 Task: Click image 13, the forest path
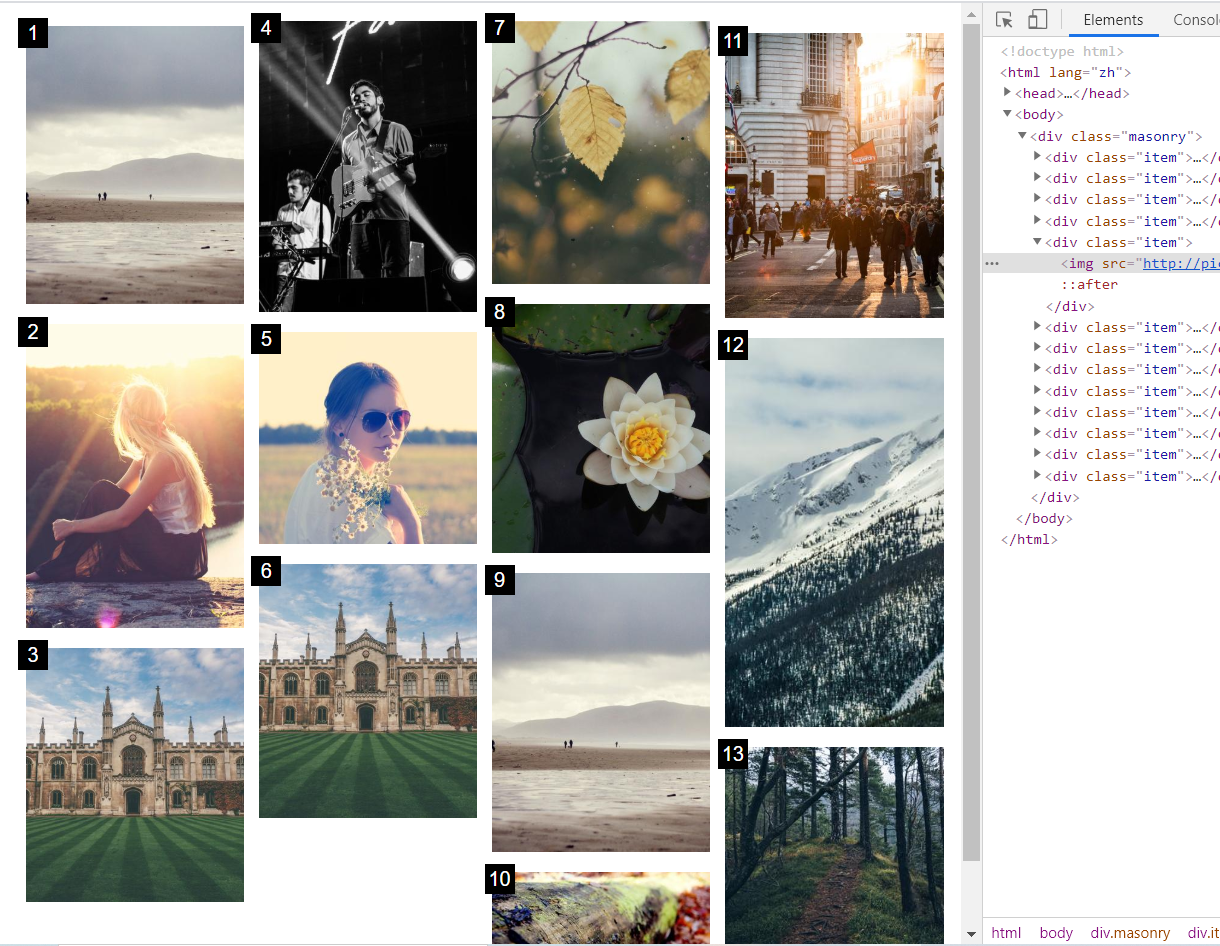point(834,845)
